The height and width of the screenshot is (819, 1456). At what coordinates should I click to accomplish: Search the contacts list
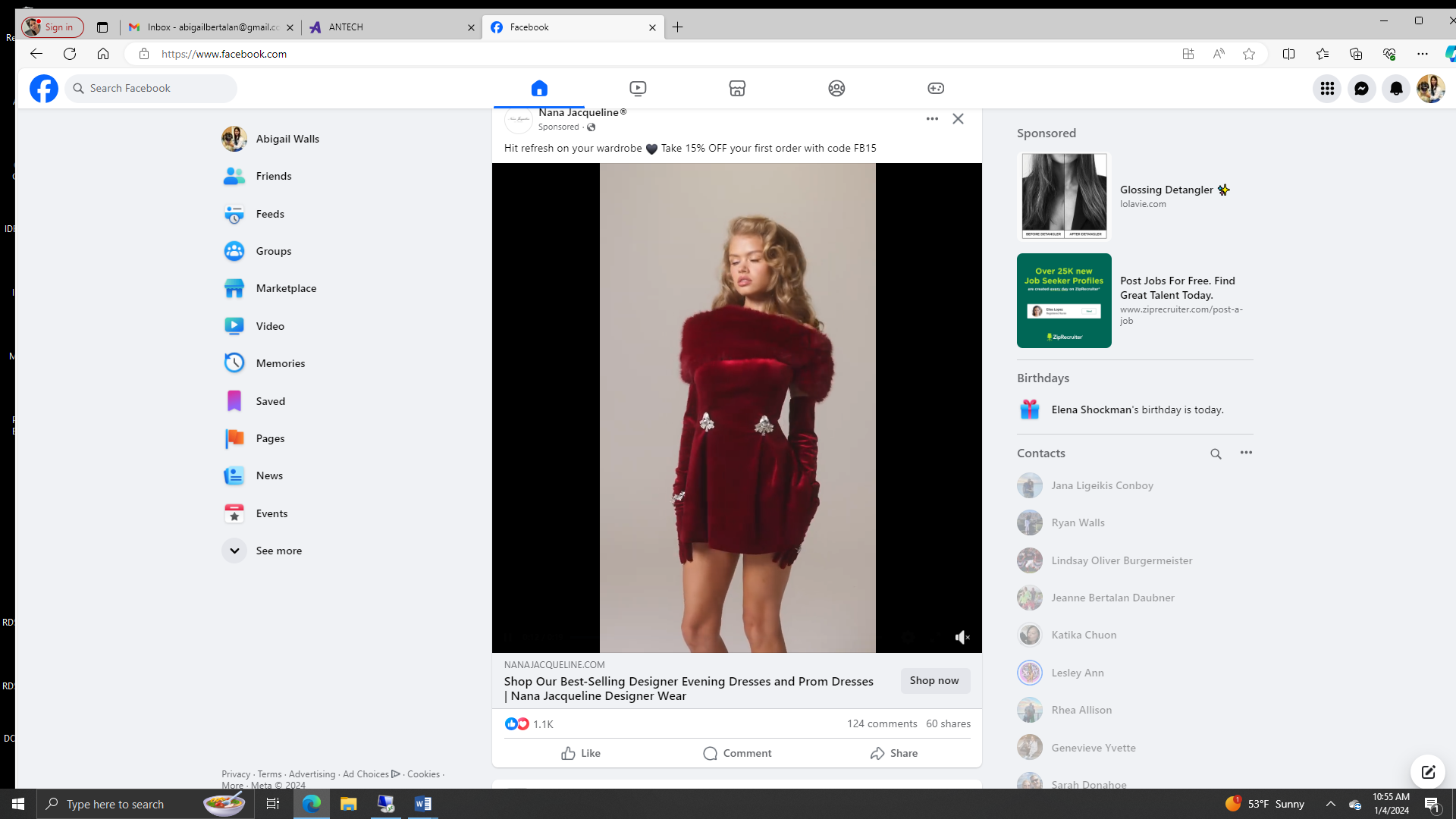(1216, 453)
